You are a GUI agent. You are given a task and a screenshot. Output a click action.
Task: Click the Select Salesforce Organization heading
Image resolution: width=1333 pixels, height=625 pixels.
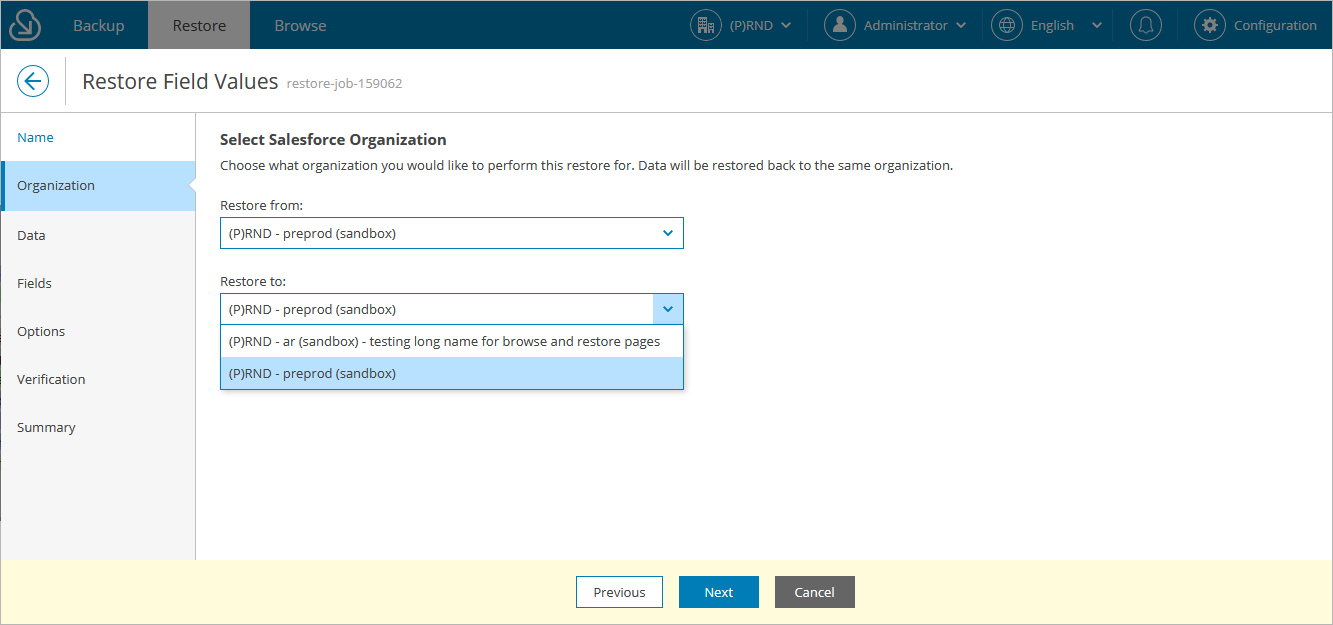coord(333,139)
